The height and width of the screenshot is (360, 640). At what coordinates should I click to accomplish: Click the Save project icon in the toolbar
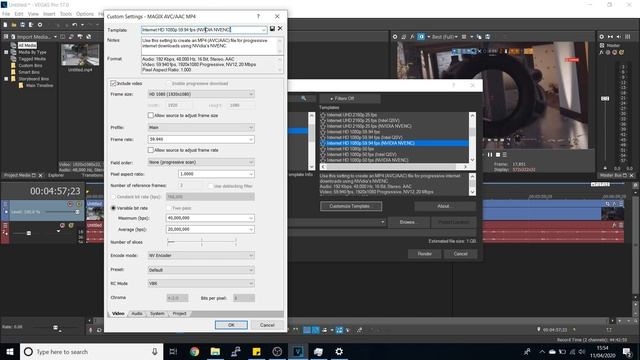[x=22, y=25]
